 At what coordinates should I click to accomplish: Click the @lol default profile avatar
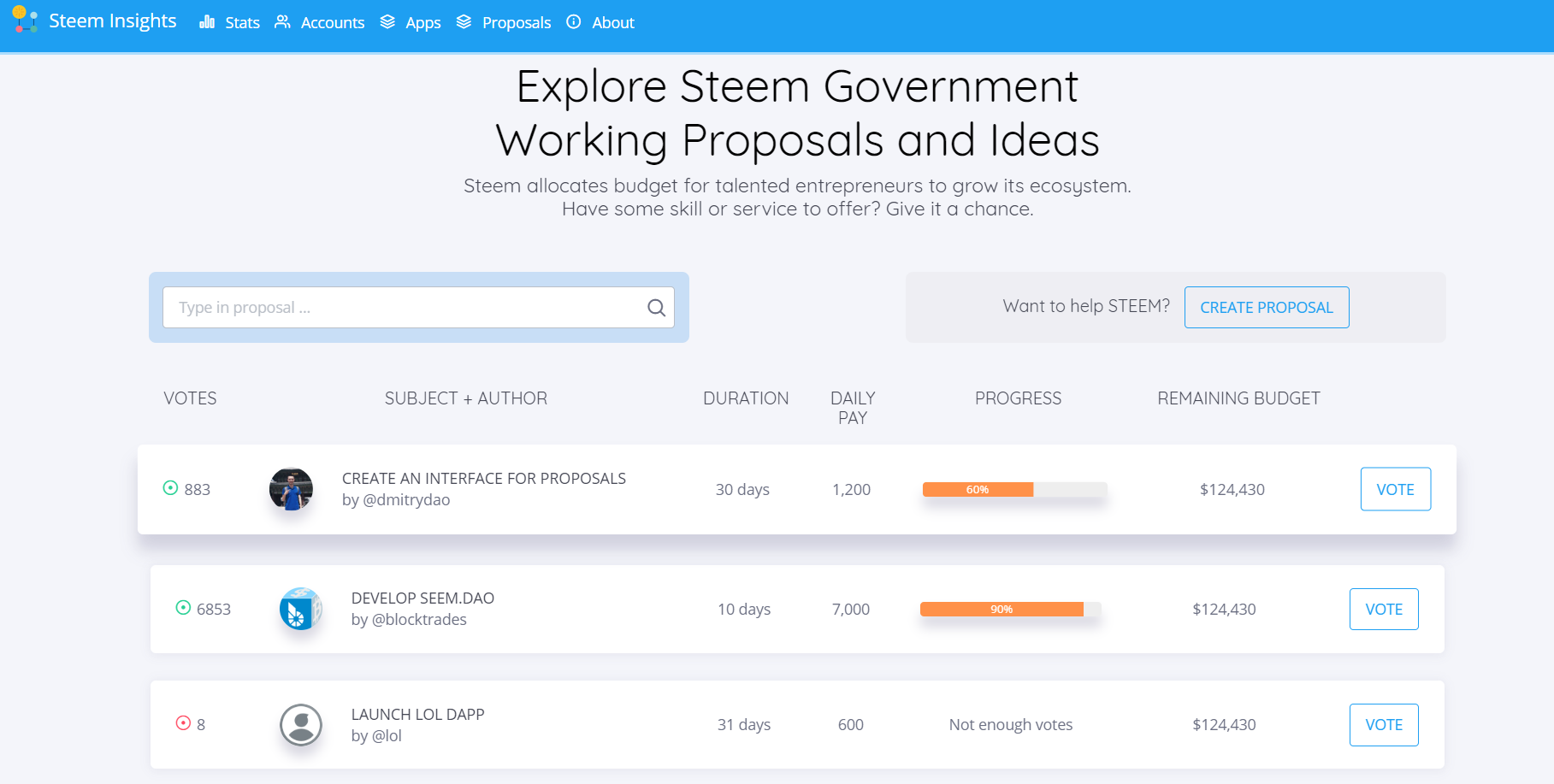(301, 725)
